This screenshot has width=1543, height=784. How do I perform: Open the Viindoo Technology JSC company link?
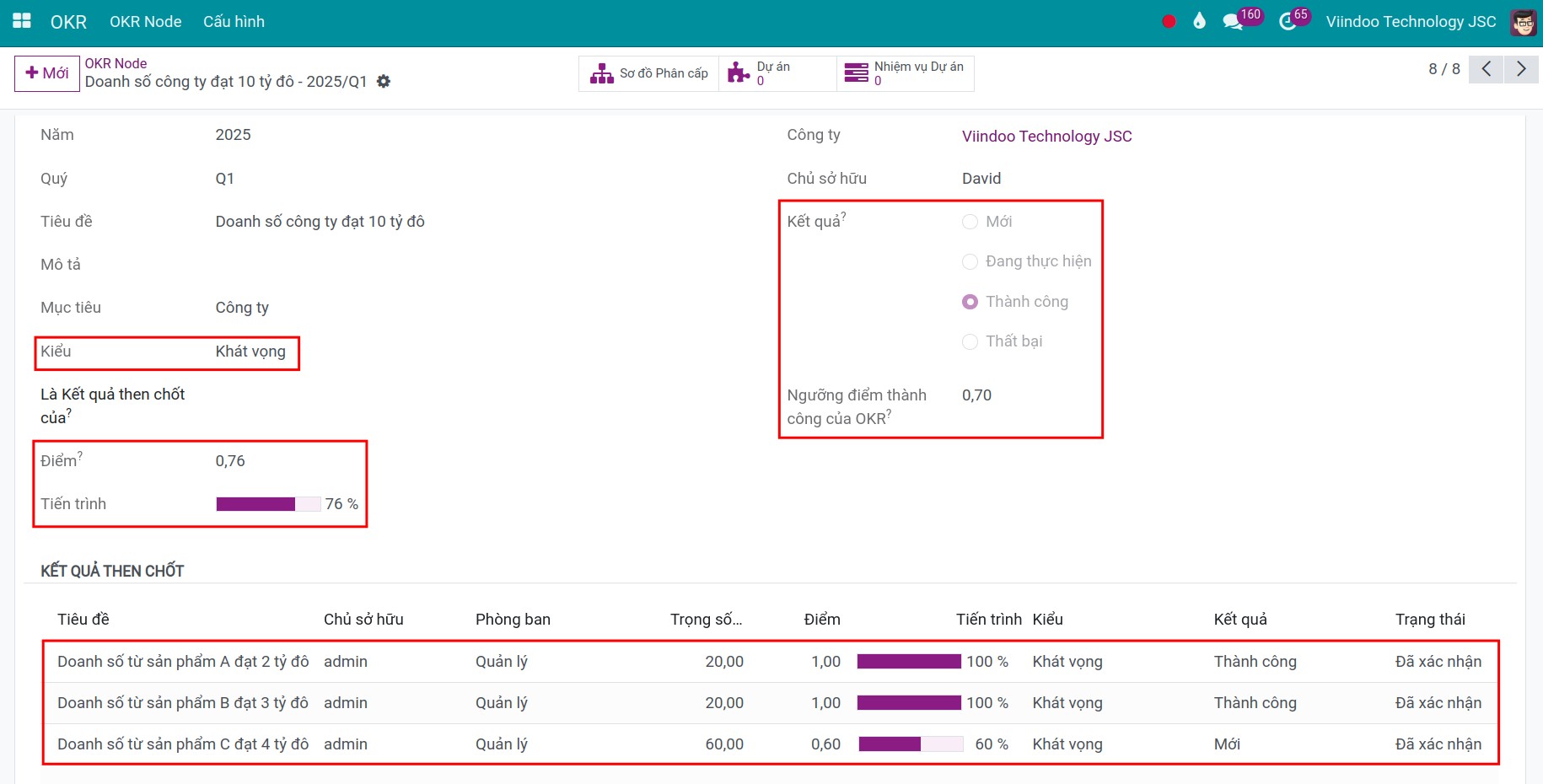click(x=1046, y=137)
